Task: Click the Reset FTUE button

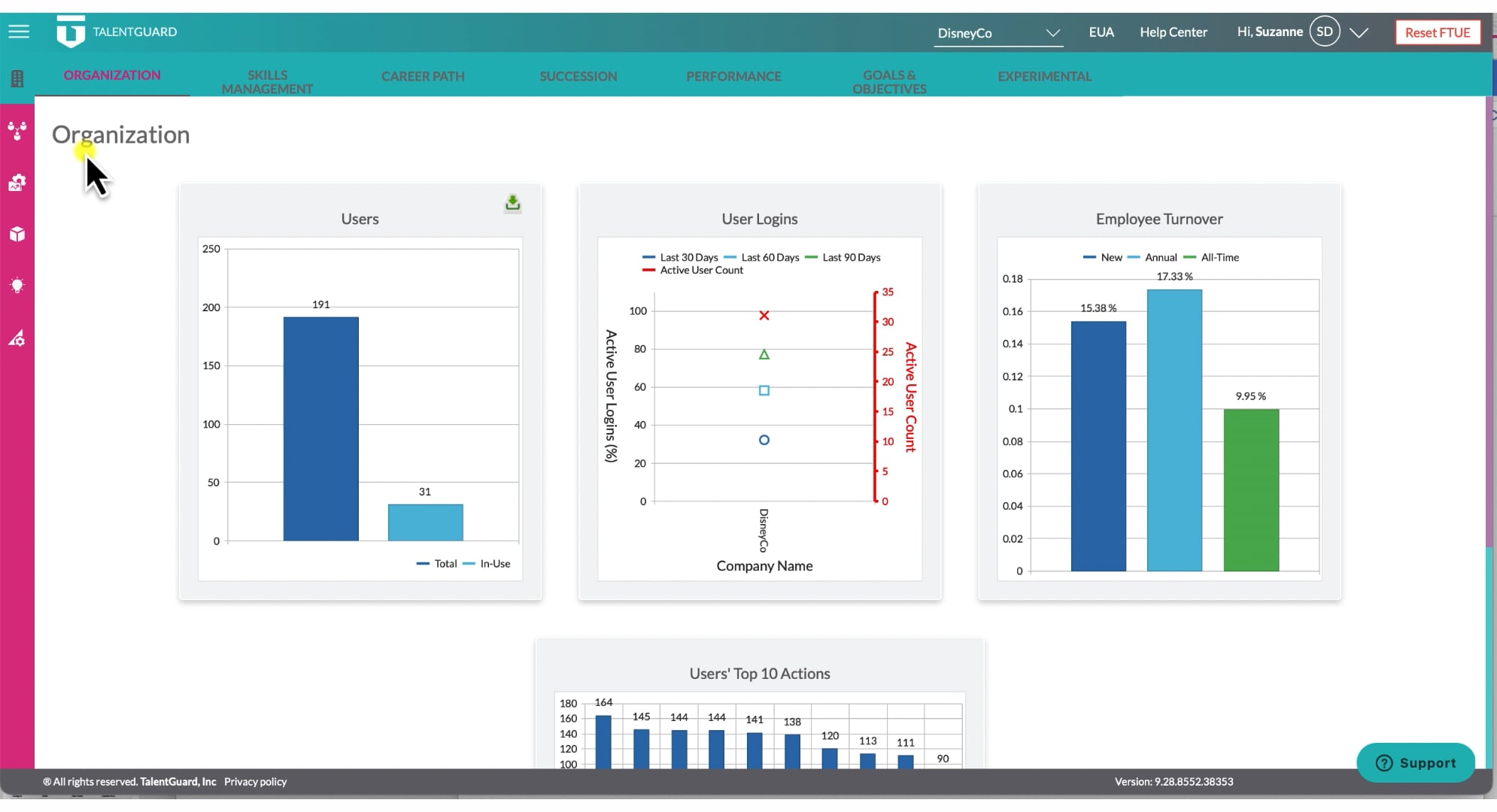Action: [1438, 32]
